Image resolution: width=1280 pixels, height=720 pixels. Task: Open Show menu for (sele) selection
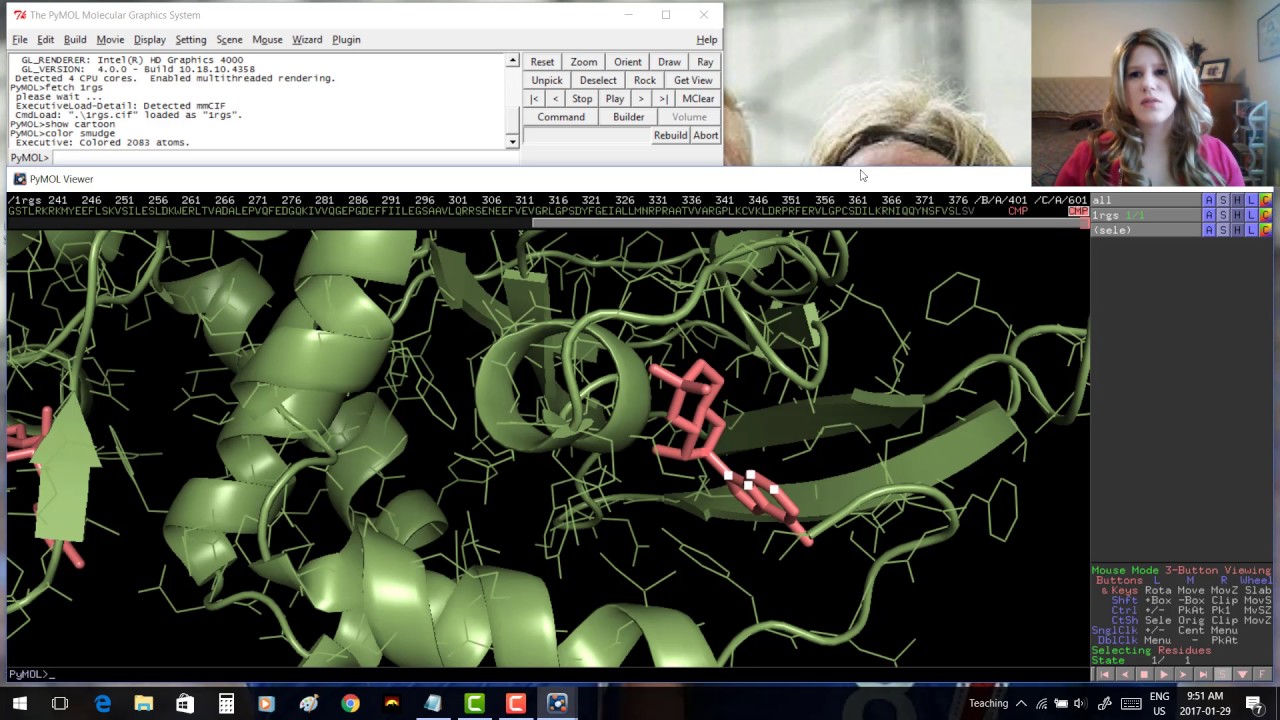click(1223, 230)
